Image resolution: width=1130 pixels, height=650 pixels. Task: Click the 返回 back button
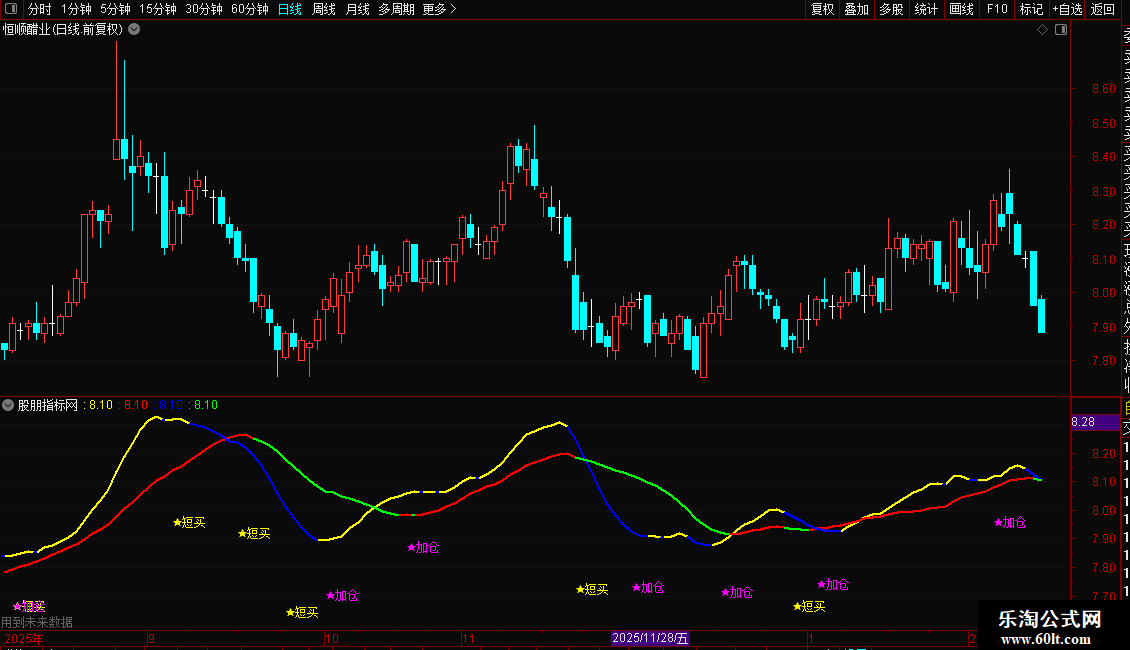(x=1103, y=9)
